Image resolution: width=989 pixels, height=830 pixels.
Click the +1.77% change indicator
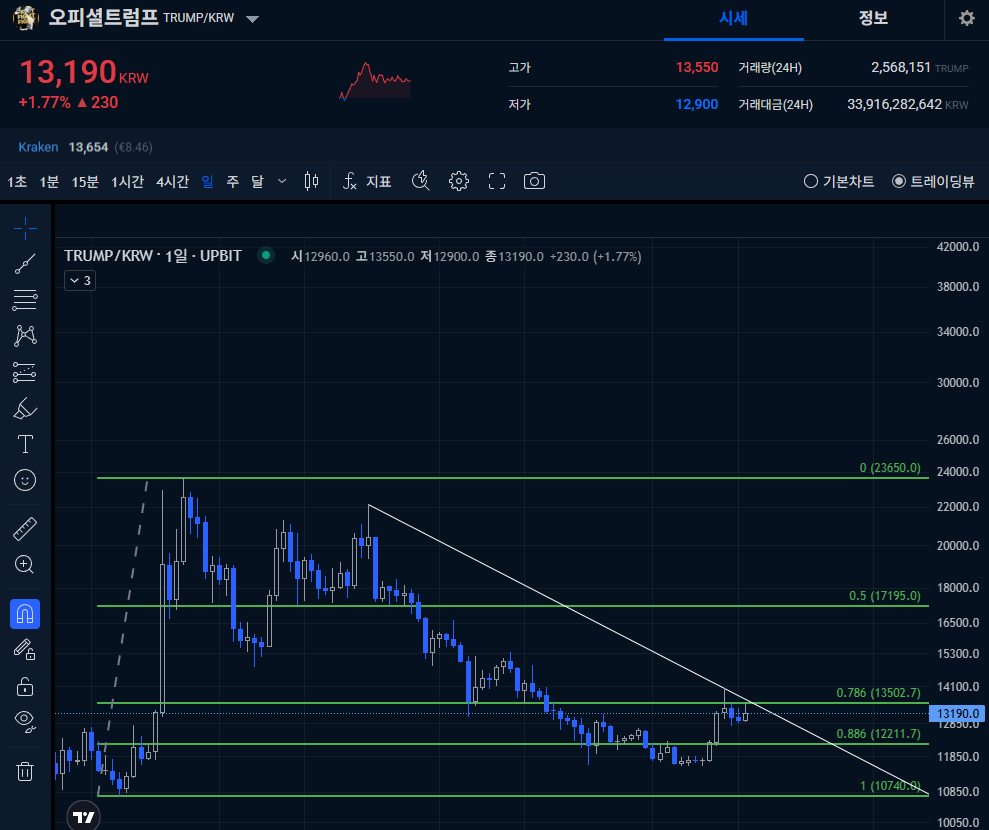click(44, 103)
